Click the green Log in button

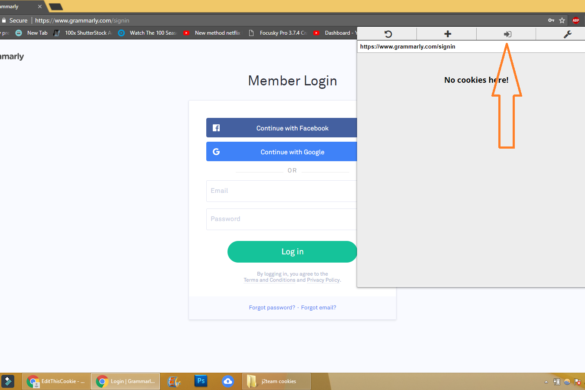click(x=292, y=252)
